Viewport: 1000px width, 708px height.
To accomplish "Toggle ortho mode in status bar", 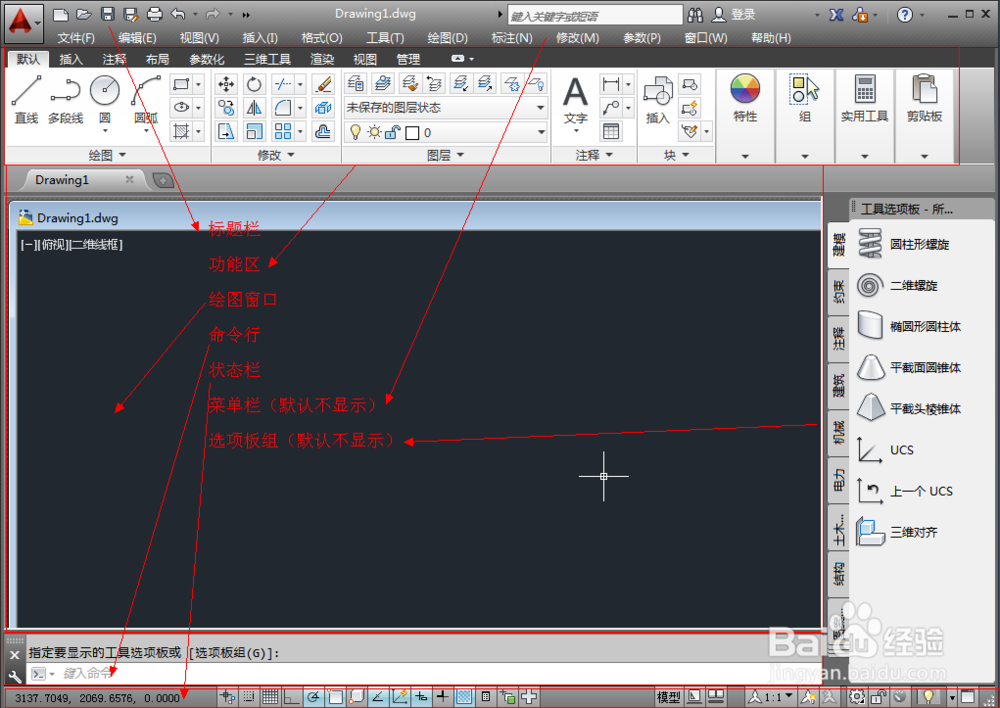I will click(x=291, y=697).
